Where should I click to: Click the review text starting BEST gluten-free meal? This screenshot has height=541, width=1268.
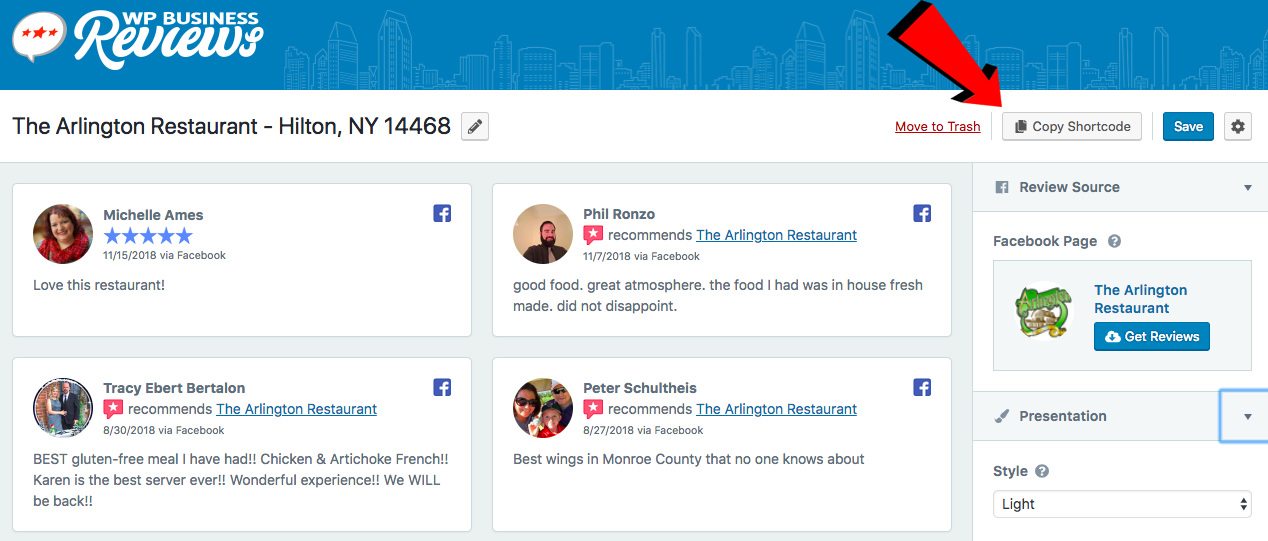point(242,480)
